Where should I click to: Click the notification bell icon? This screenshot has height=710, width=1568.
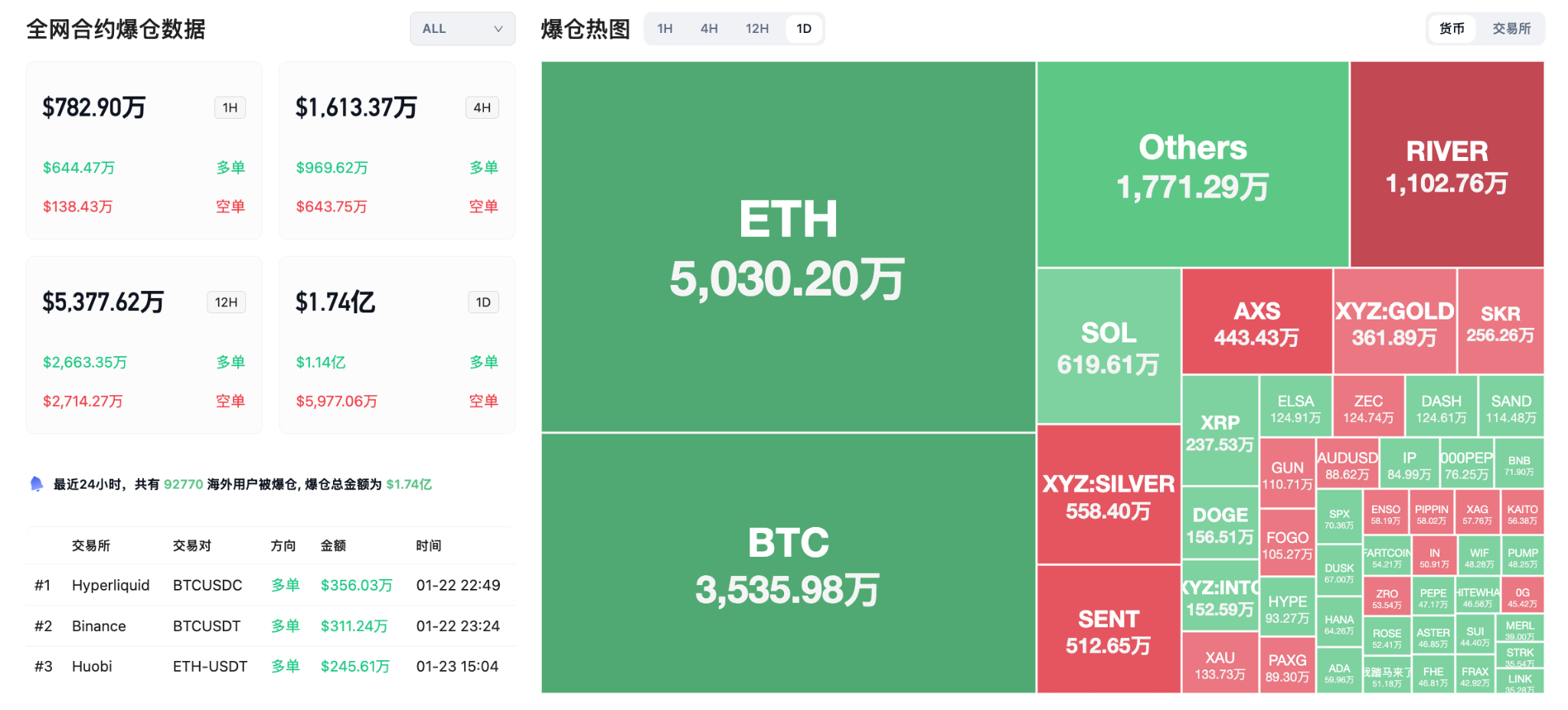point(36,483)
